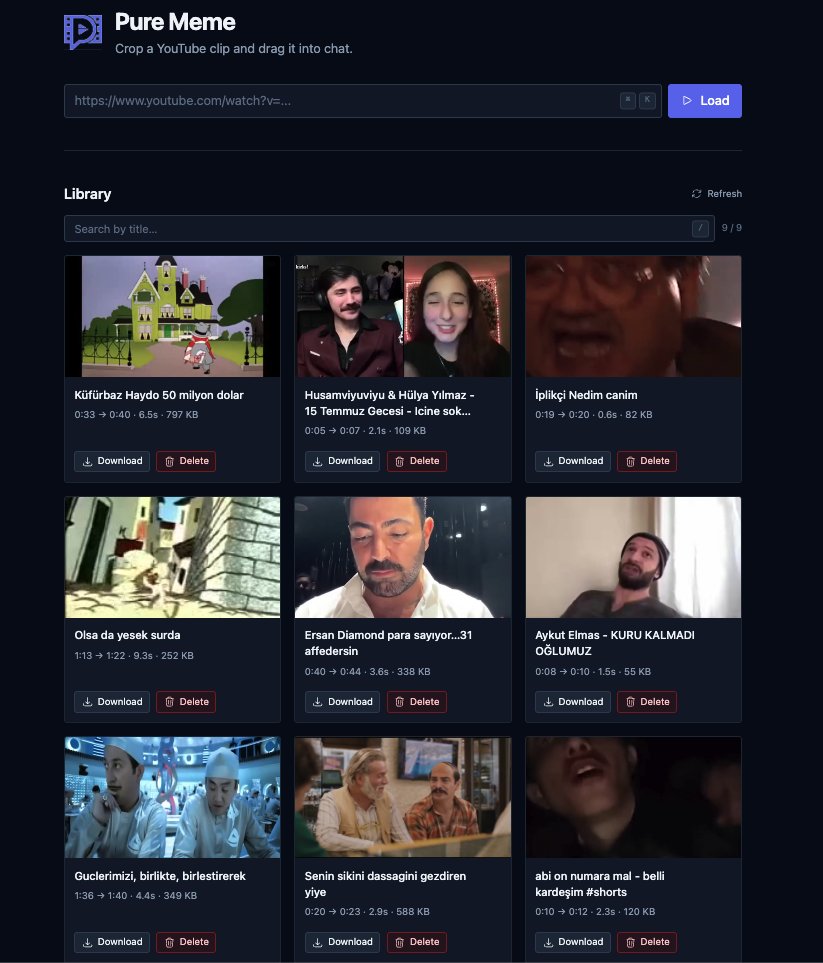The image size is (823, 963).
Task: Click the Library heading
Action: click(x=87, y=194)
